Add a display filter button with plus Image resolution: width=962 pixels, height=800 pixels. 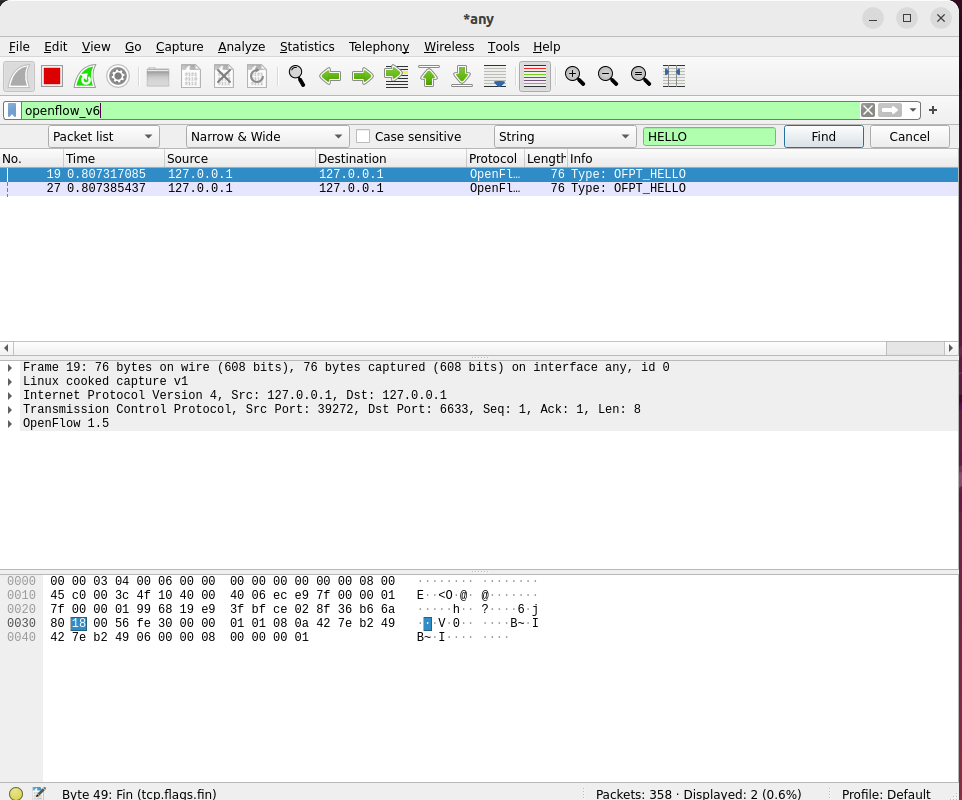pyautogui.click(x=933, y=110)
